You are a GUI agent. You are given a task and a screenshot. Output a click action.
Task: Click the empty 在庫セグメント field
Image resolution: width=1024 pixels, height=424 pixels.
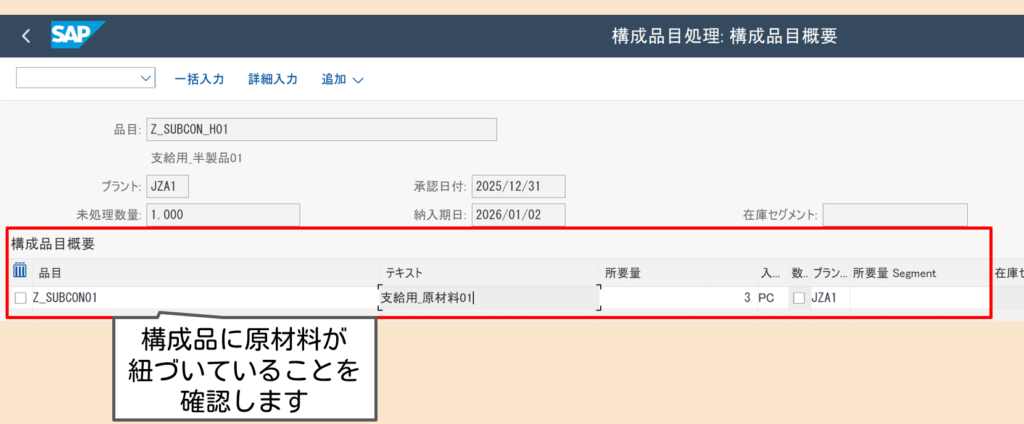894,214
